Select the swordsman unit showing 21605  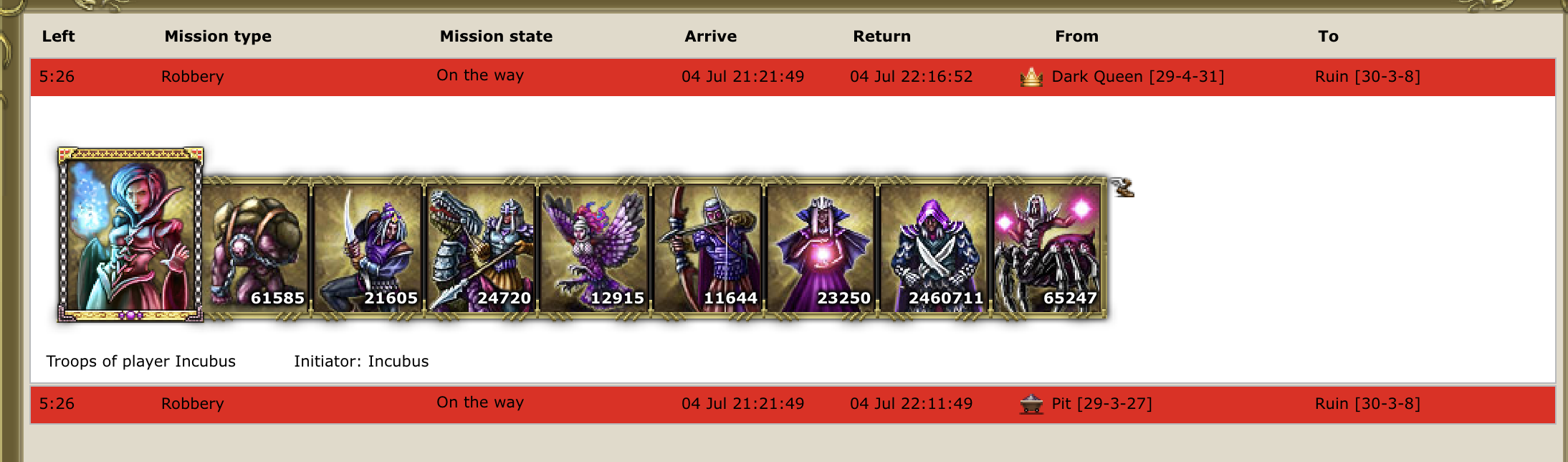pyautogui.click(x=368, y=247)
